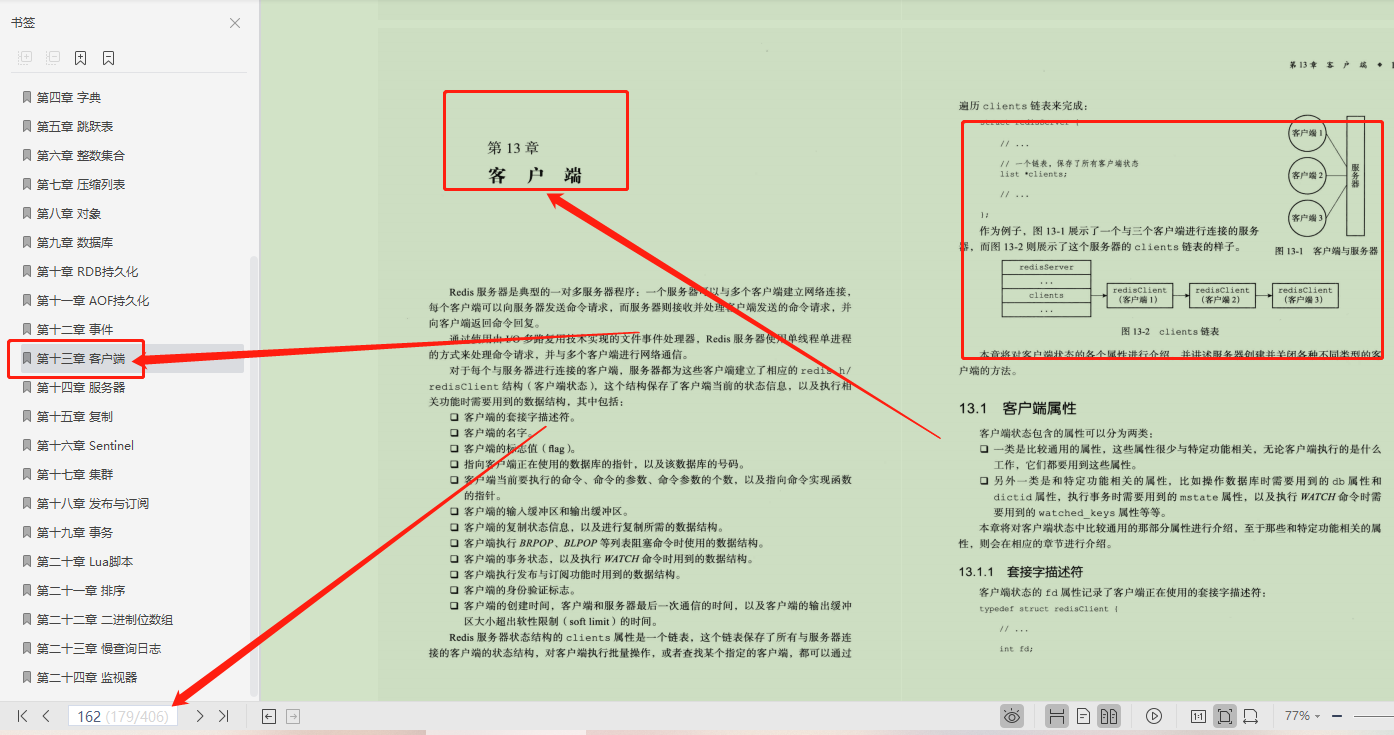Open bookmark 第二十四章 监视器
The image size is (1394, 735).
(x=87, y=677)
